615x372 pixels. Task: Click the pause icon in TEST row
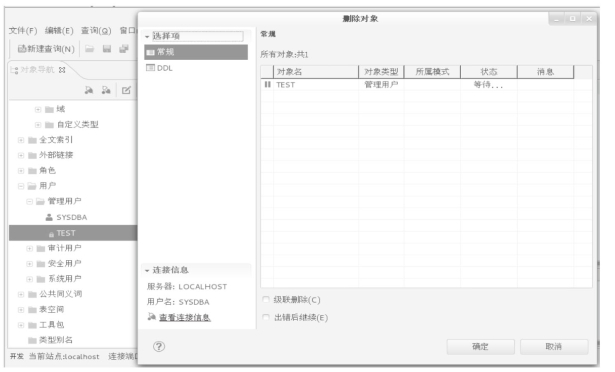tap(267, 85)
